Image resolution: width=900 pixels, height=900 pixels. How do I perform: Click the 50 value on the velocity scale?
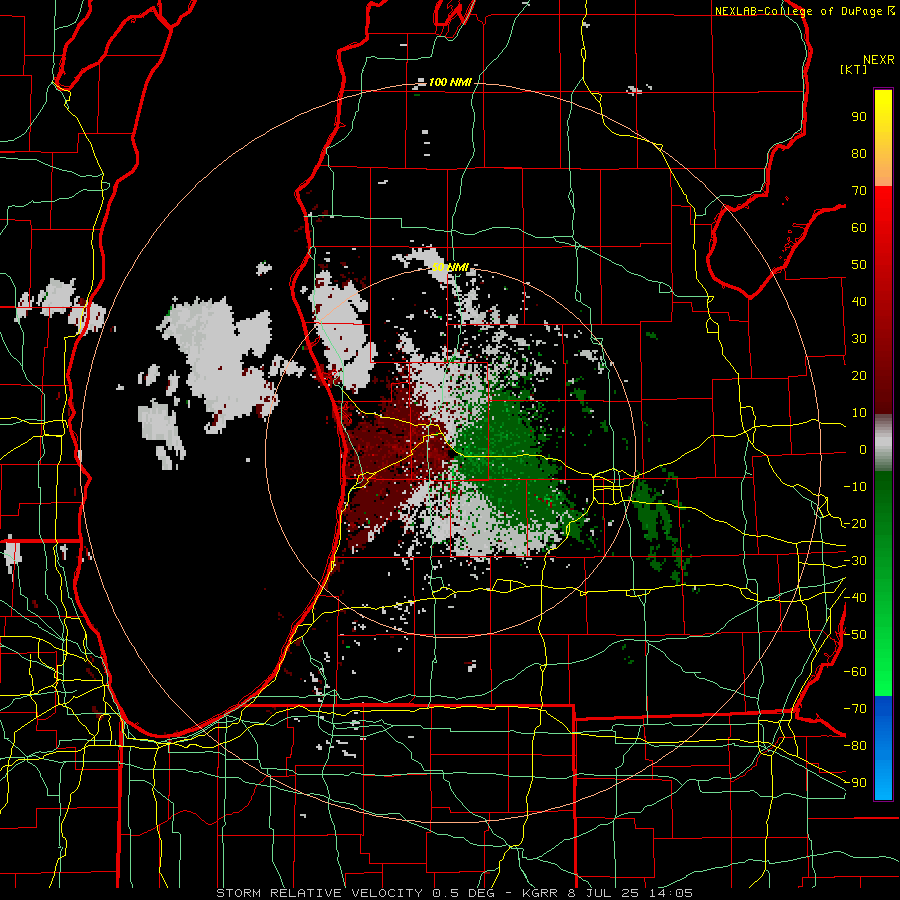coord(859,265)
